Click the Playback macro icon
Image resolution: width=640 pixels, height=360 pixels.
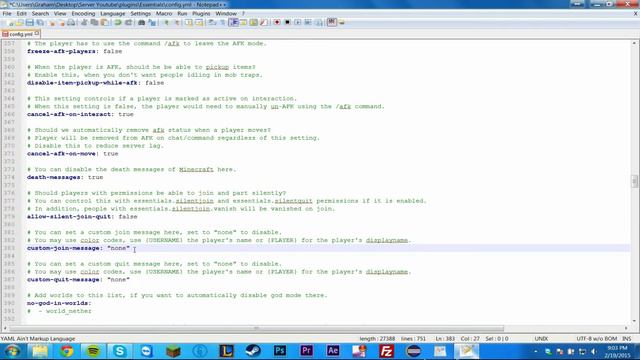(297, 22)
